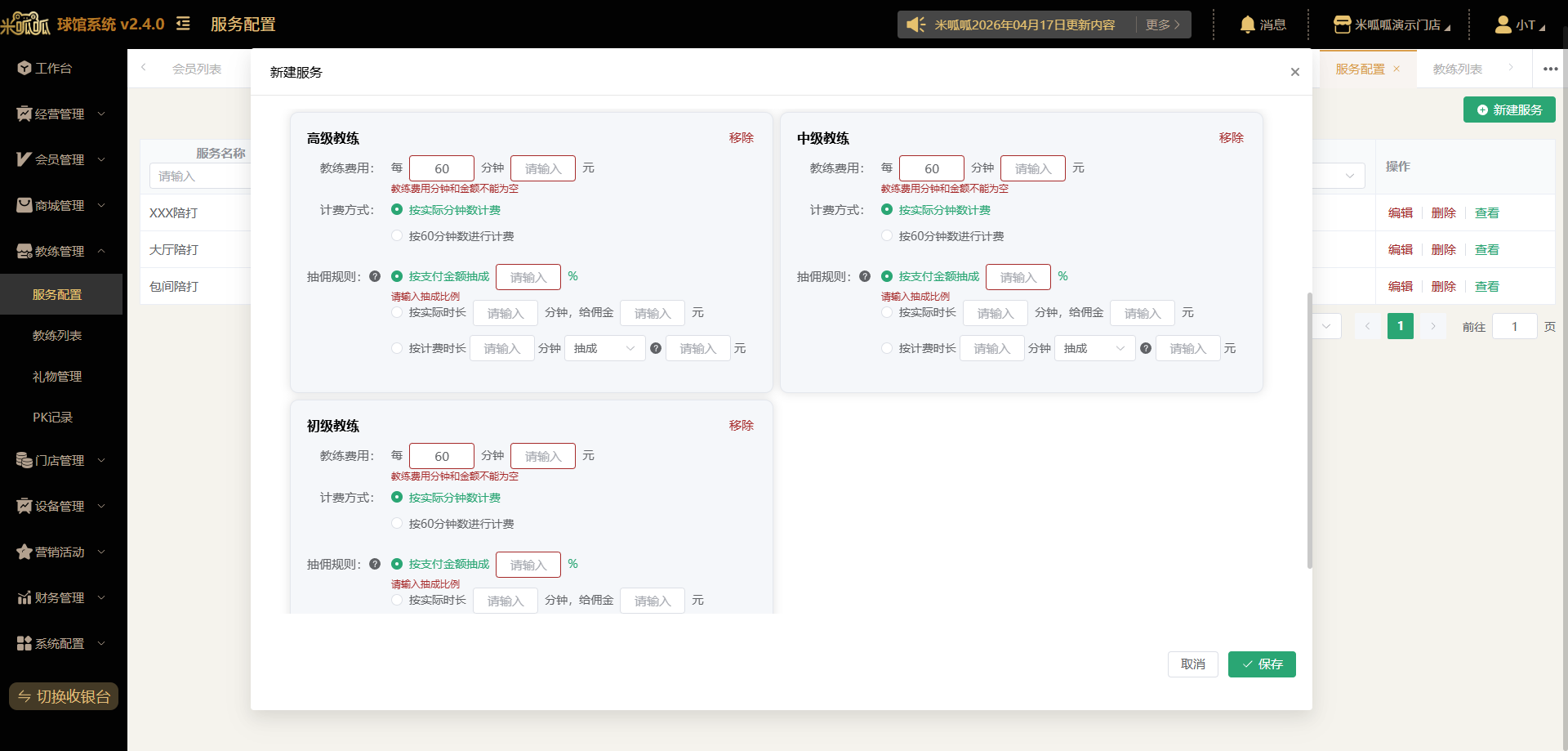The width and height of the screenshot is (1568, 751).
Task: Click the 中级教练 minutes input showing 60
Action: (x=932, y=168)
